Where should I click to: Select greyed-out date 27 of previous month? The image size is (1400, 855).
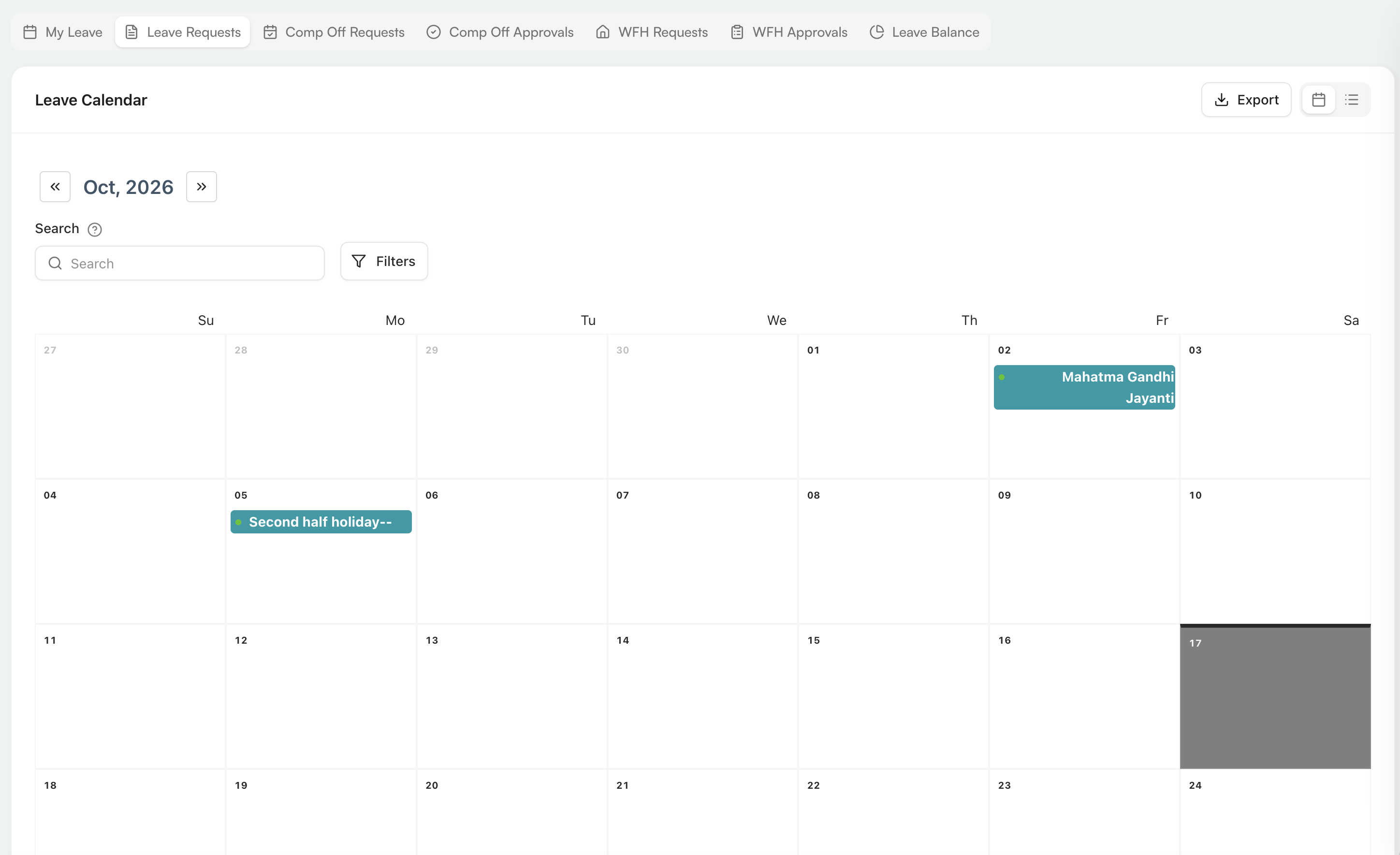(x=130, y=407)
